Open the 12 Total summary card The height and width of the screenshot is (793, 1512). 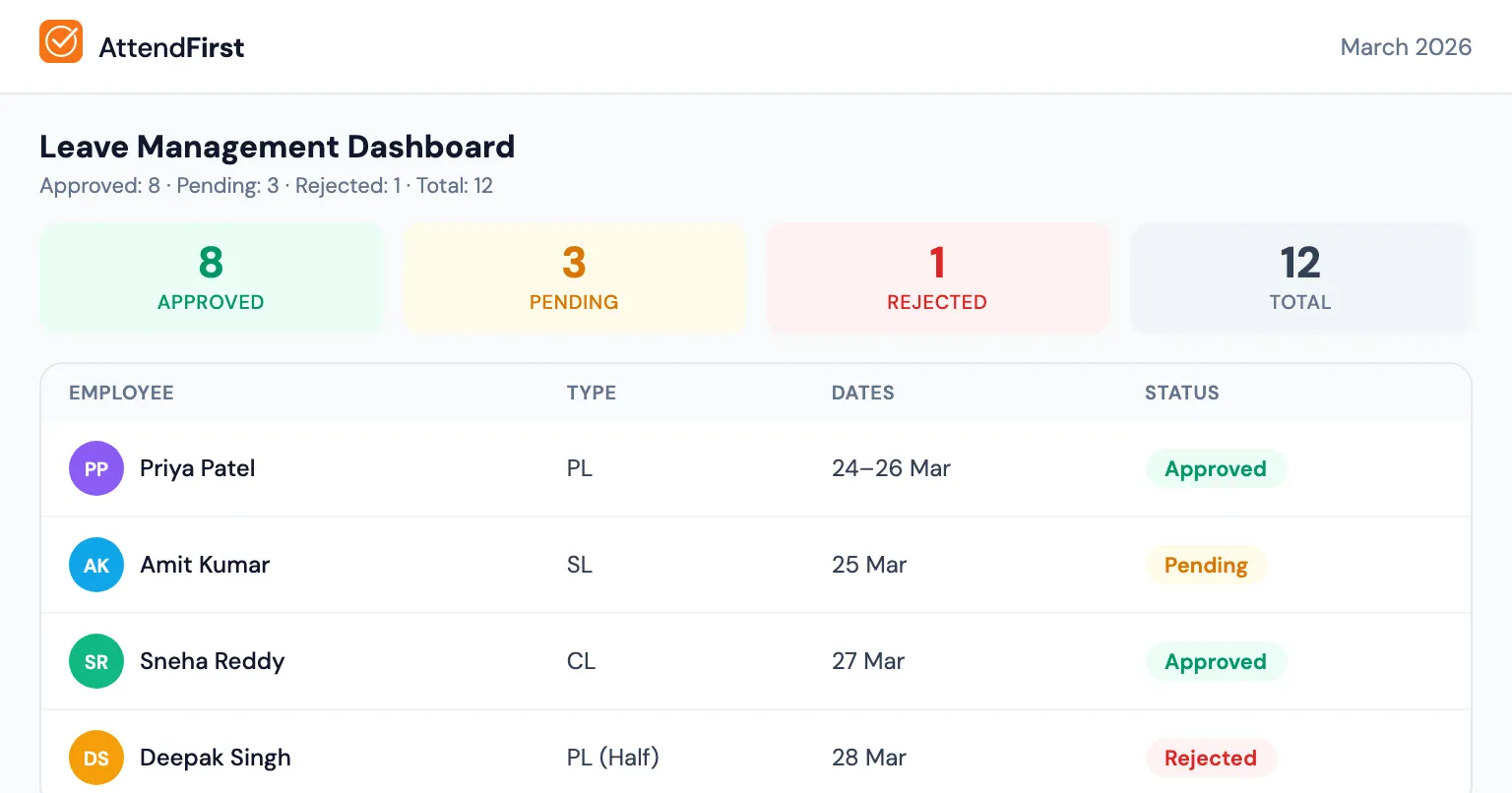point(1300,278)
